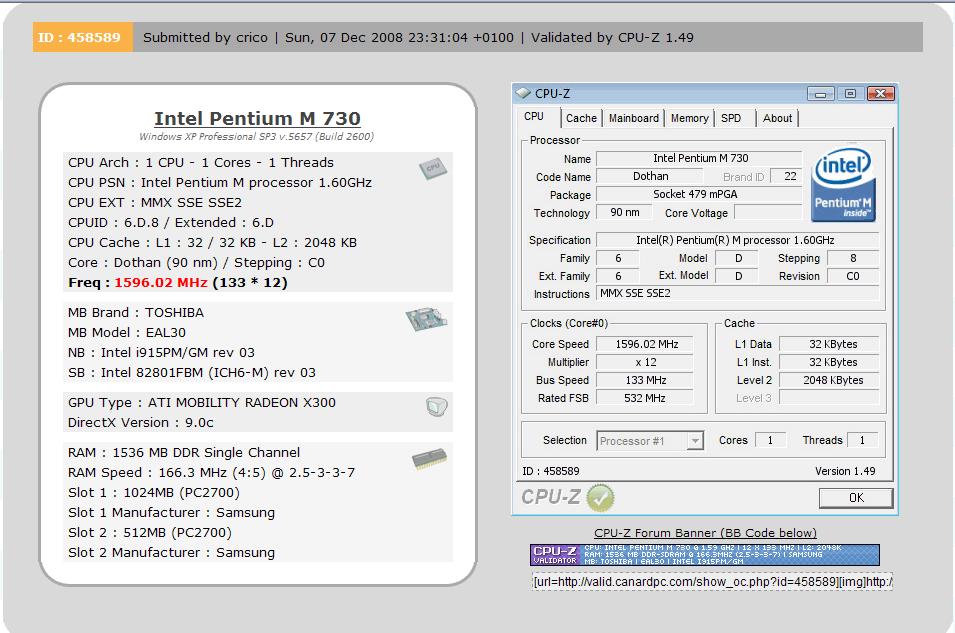Switch to the CPU tab
The width and height of the screenshot is (955, 633).
[x=534, y=116]
